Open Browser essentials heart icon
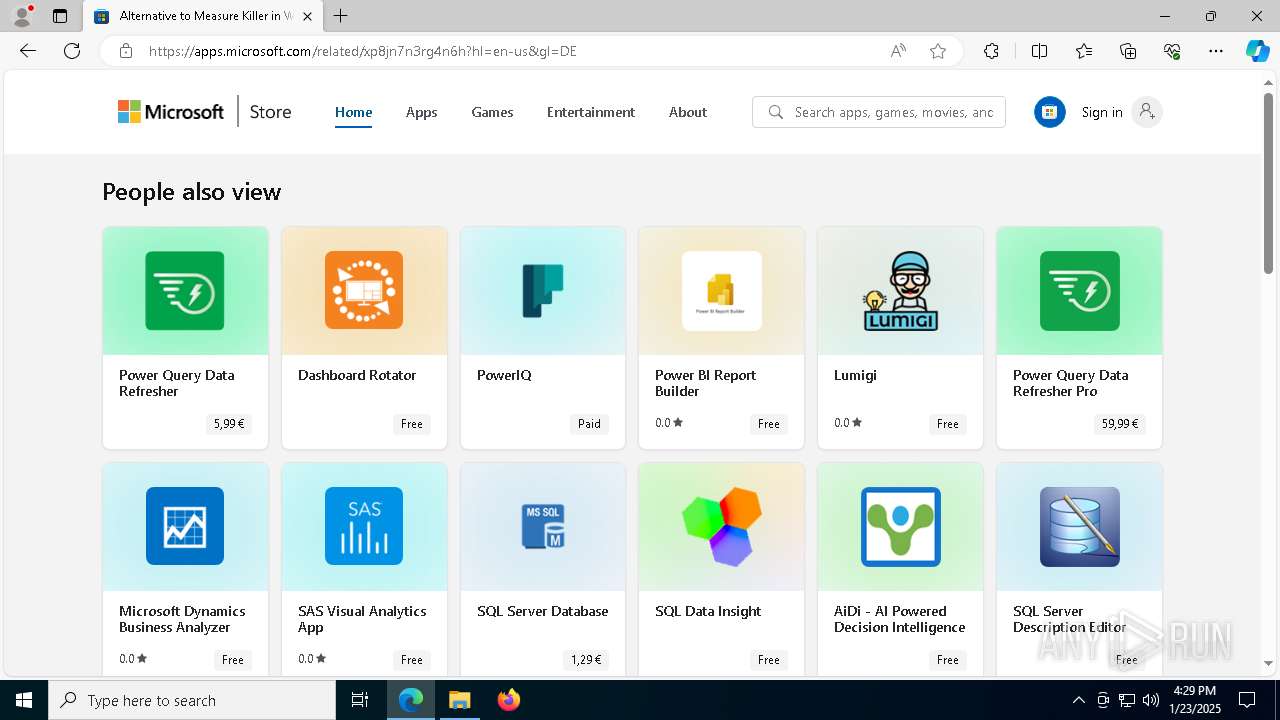This screenshot has height=720, width=1280. [x=1172, y=51]
